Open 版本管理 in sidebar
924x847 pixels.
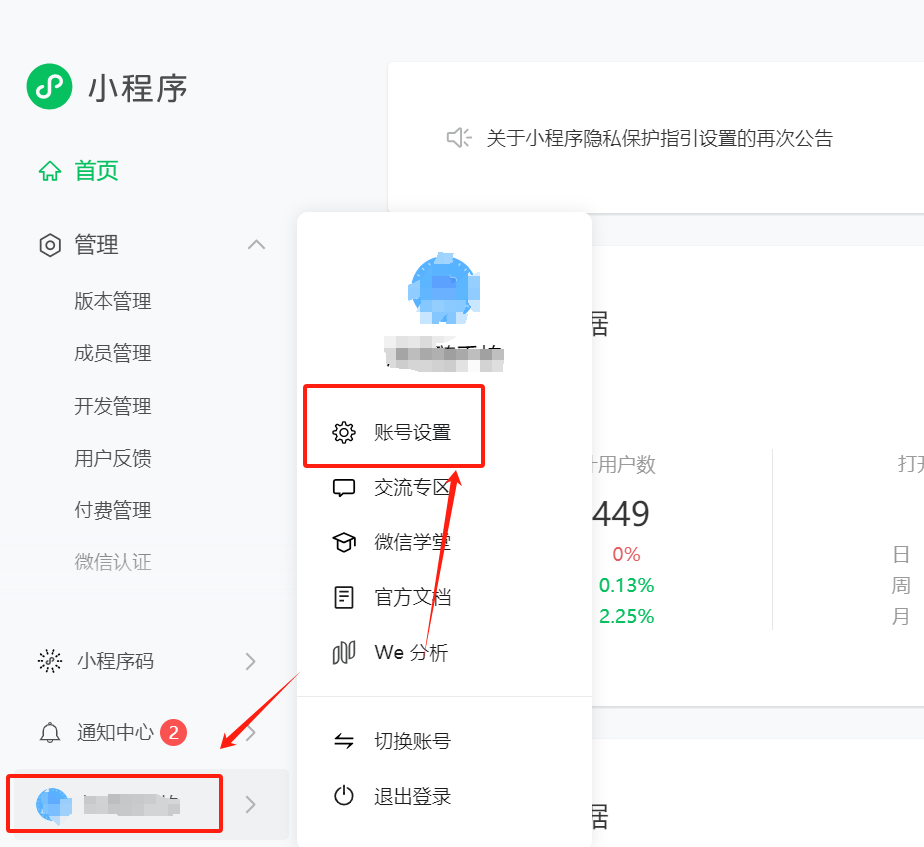[113, 301]
